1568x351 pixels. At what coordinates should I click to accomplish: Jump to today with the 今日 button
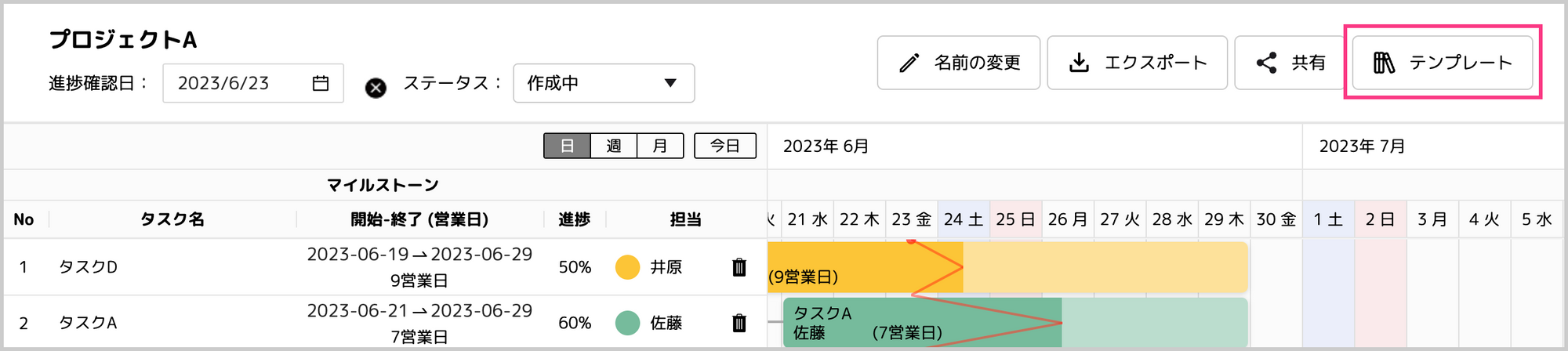click(x=725, y=146)
